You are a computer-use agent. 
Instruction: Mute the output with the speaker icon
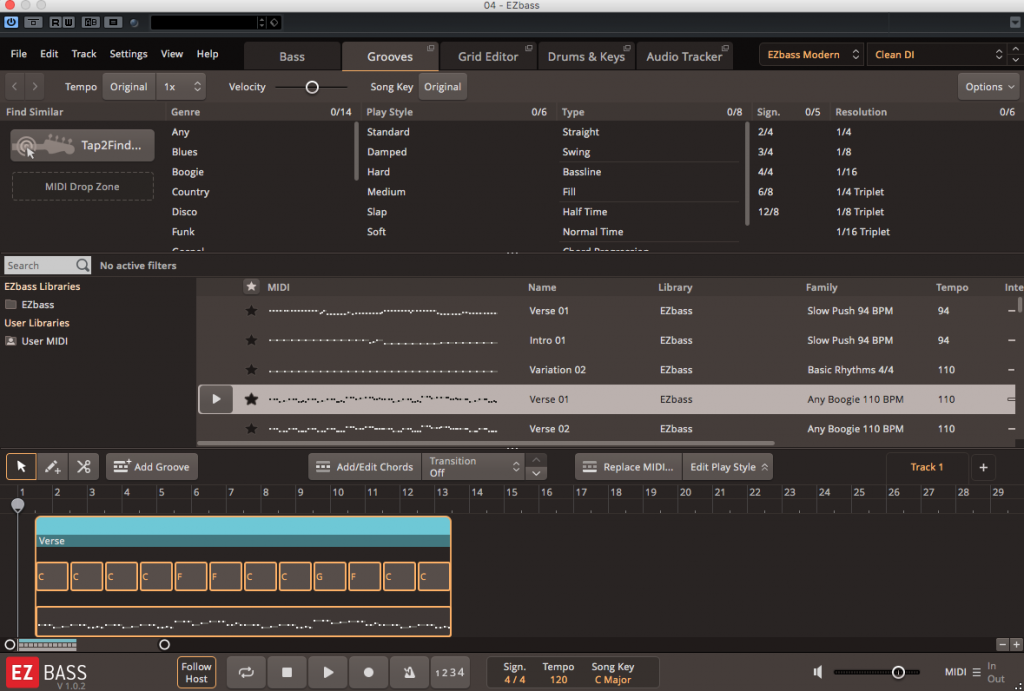pos(818,671)
